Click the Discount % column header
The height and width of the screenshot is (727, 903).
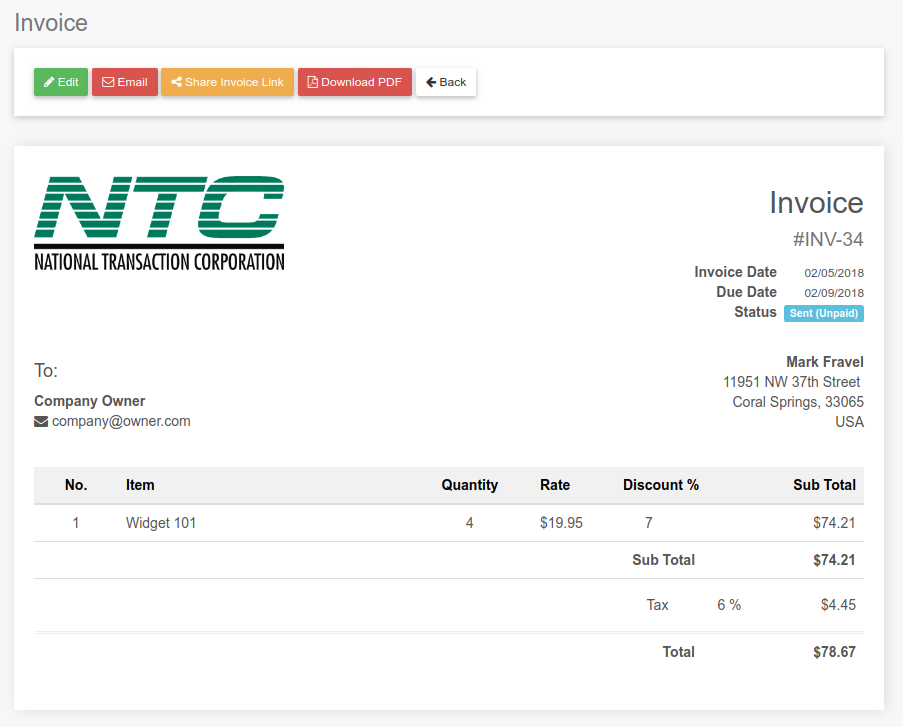pyautogui.click(x=660, y=485)
